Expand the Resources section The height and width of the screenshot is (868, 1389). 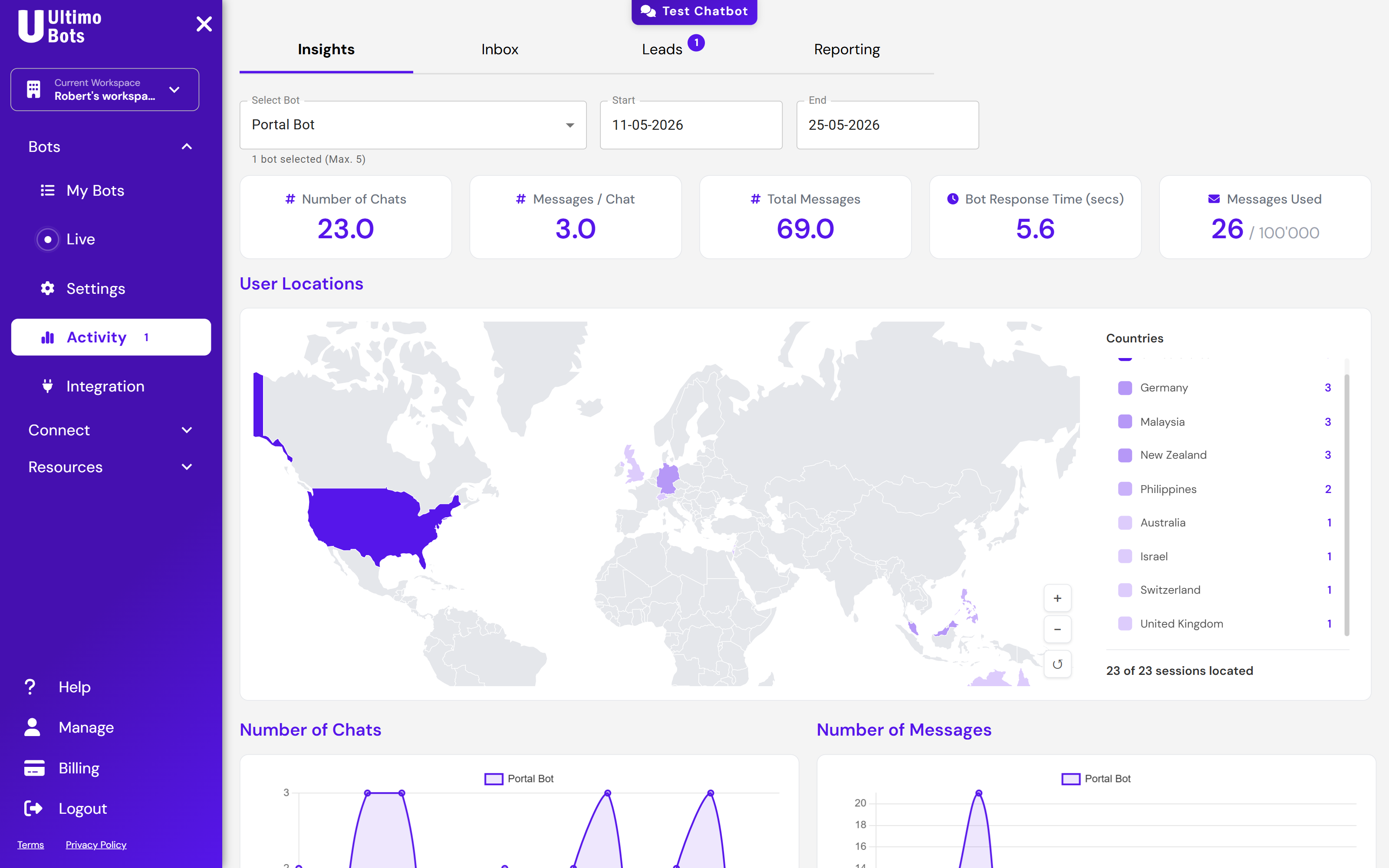(x=111, y=467)
